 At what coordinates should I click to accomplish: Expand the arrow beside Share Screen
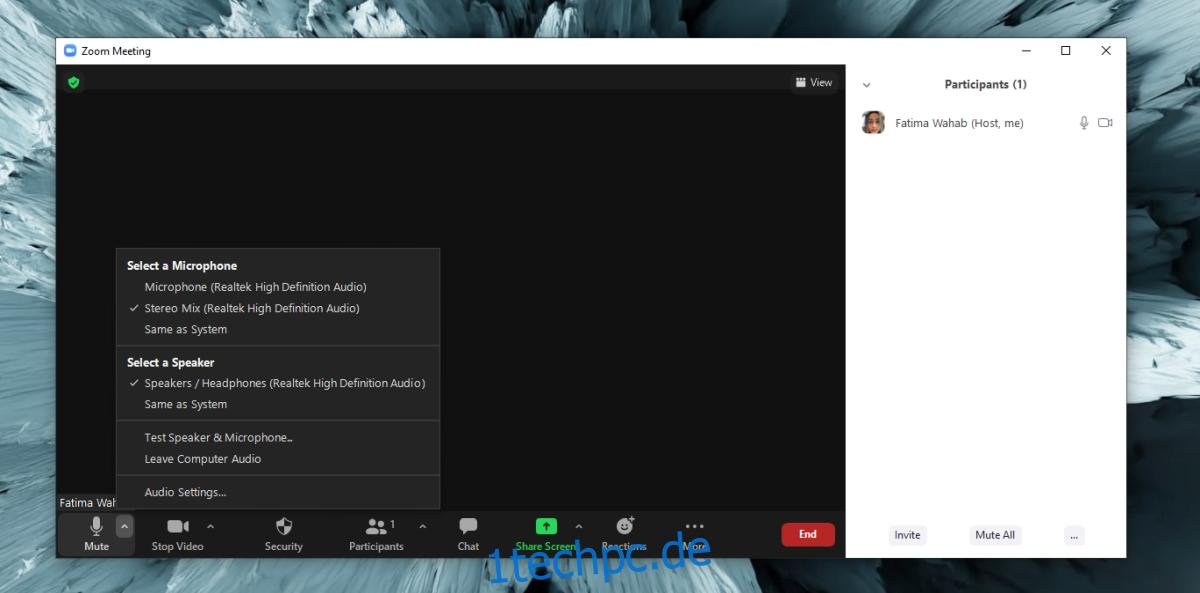578,526
